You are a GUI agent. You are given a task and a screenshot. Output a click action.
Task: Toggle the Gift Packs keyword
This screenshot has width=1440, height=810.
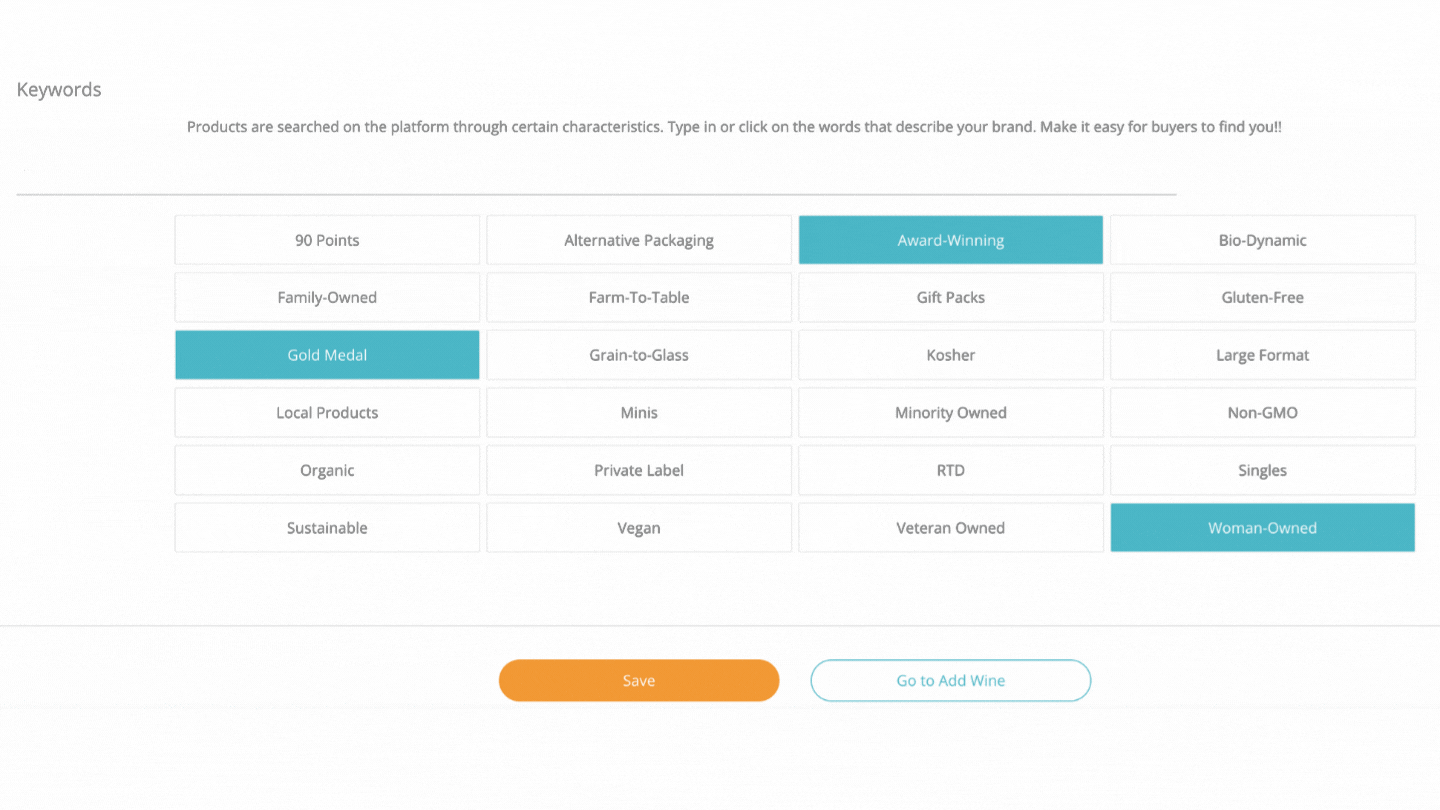[x=950, y=297]
